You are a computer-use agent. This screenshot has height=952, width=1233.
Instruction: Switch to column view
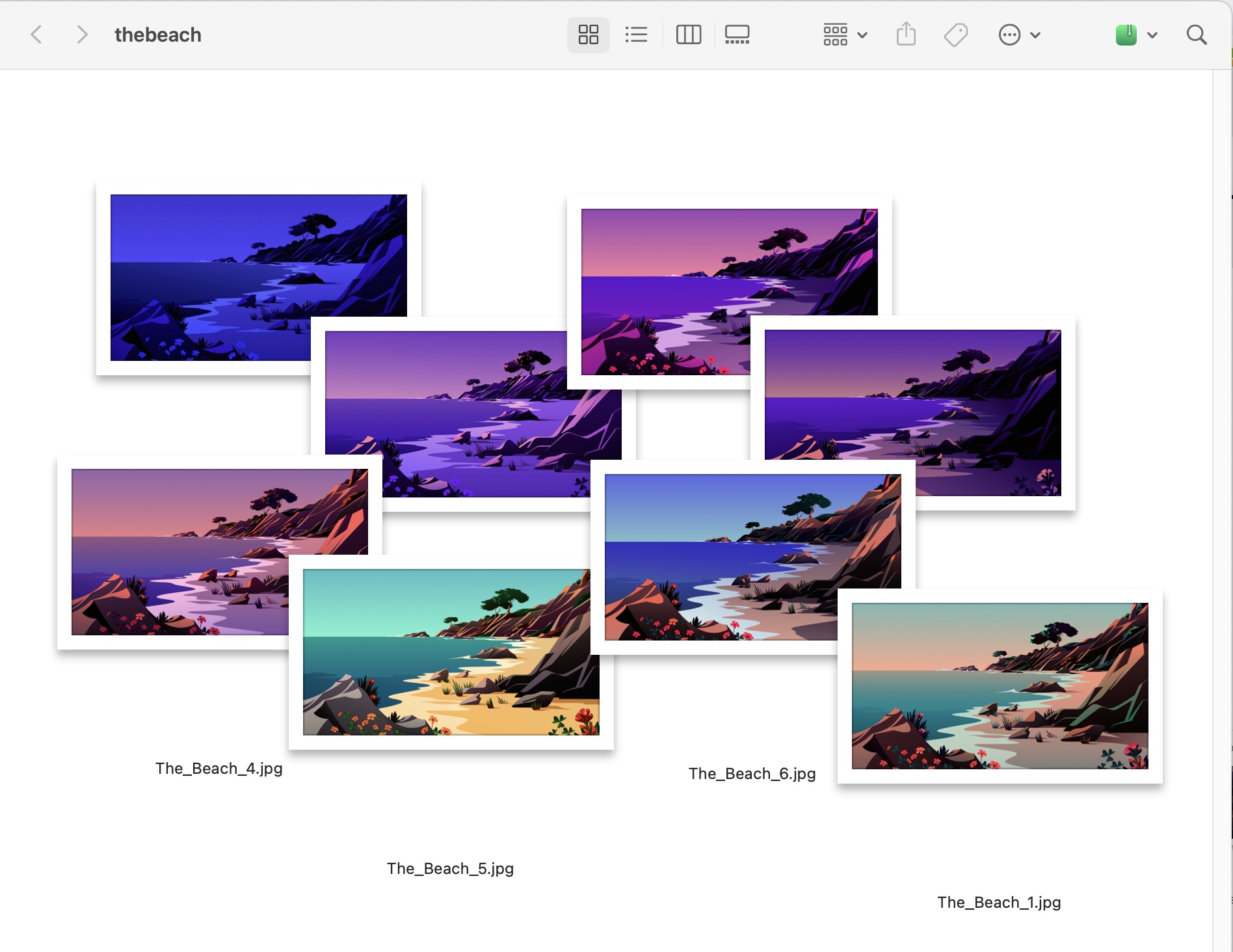pyautogui.click(x=689, y=34)
